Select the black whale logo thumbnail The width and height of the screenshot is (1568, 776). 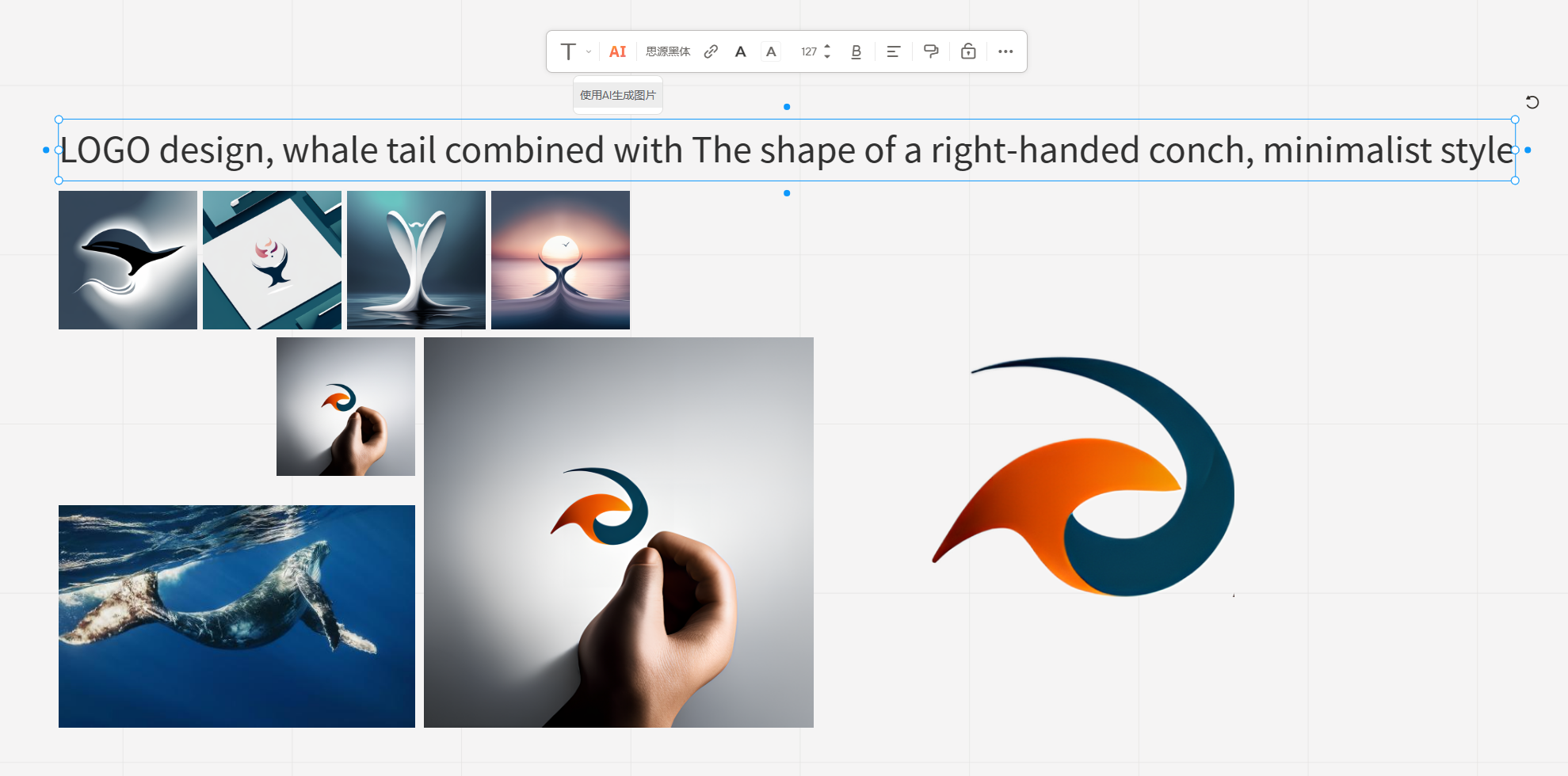coord(128,260)
